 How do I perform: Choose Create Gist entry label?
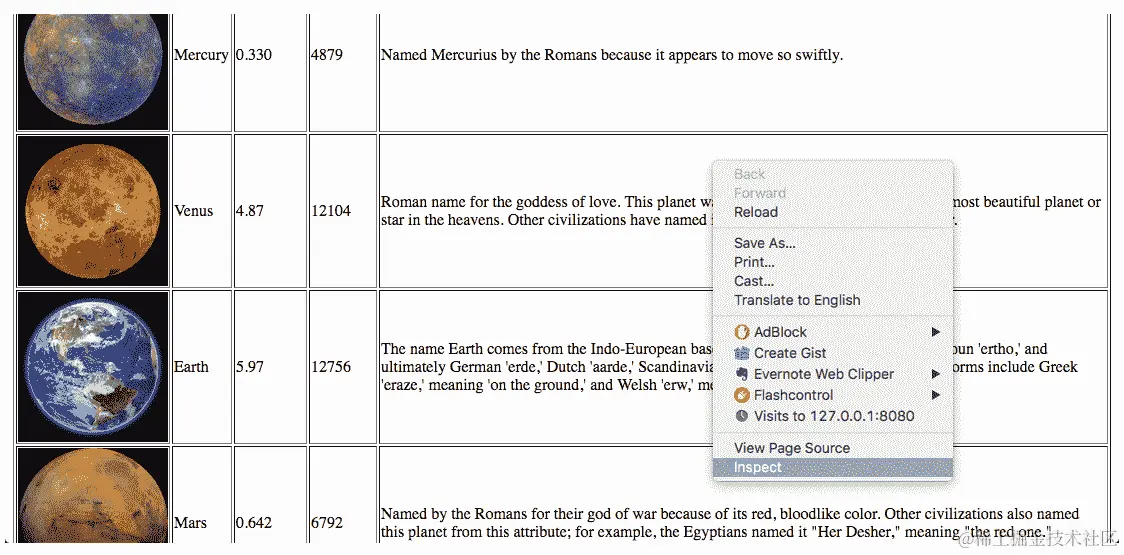(790, 353)
